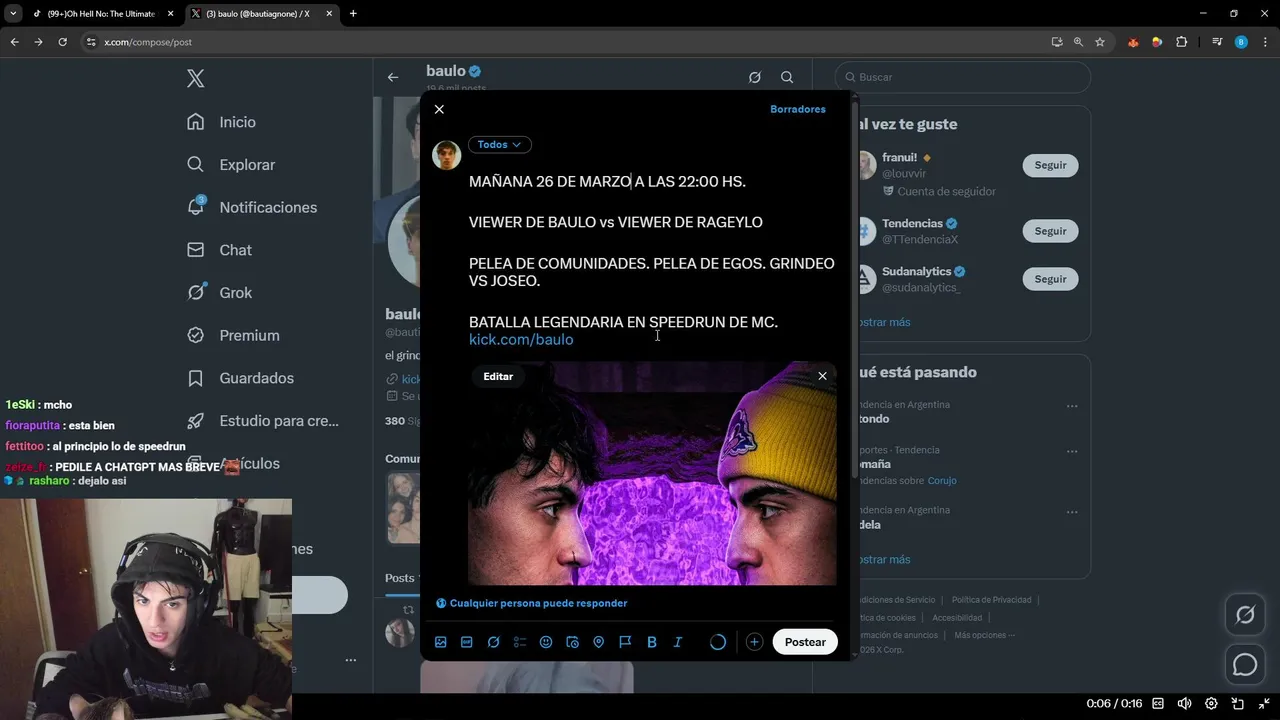Go to X home via logo
This screenshot has width=1280, height=720.
pyautogui.click(x=196, y=79)
